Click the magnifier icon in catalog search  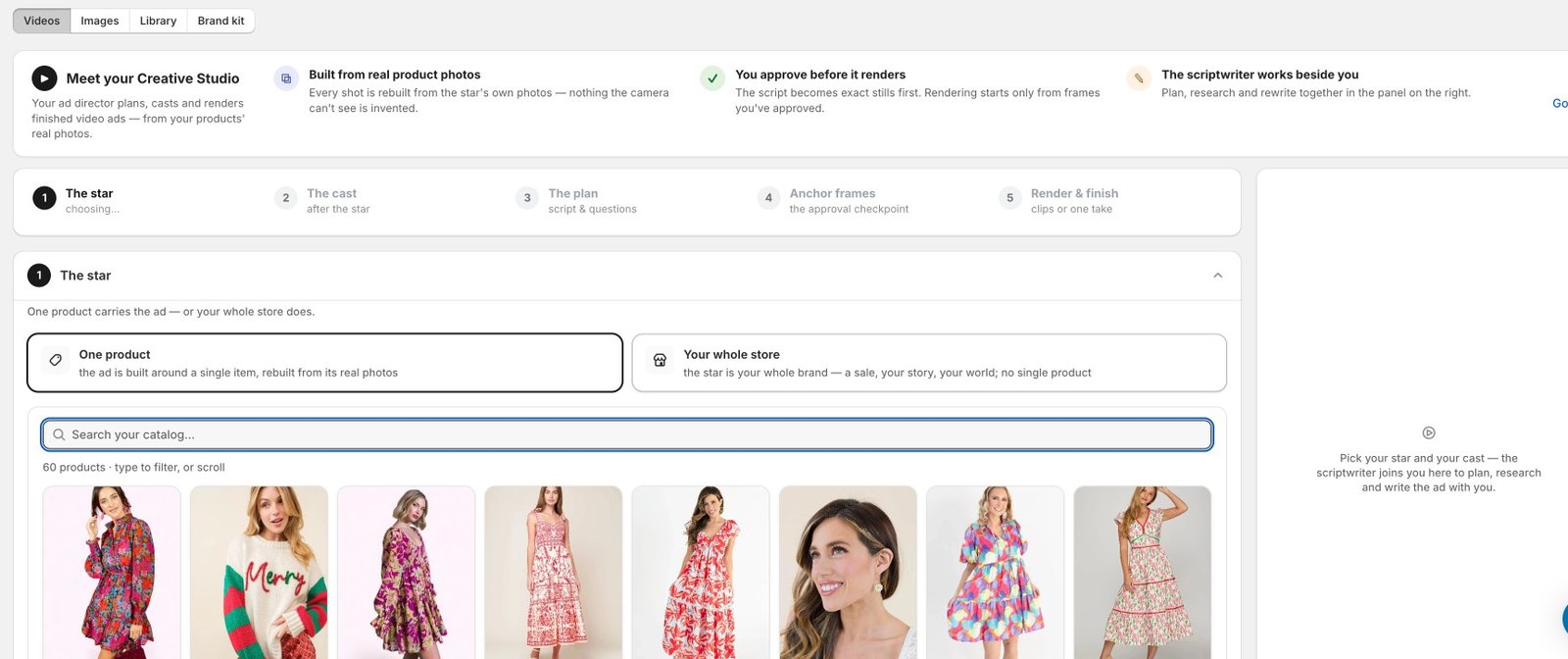tap(60, 434)
